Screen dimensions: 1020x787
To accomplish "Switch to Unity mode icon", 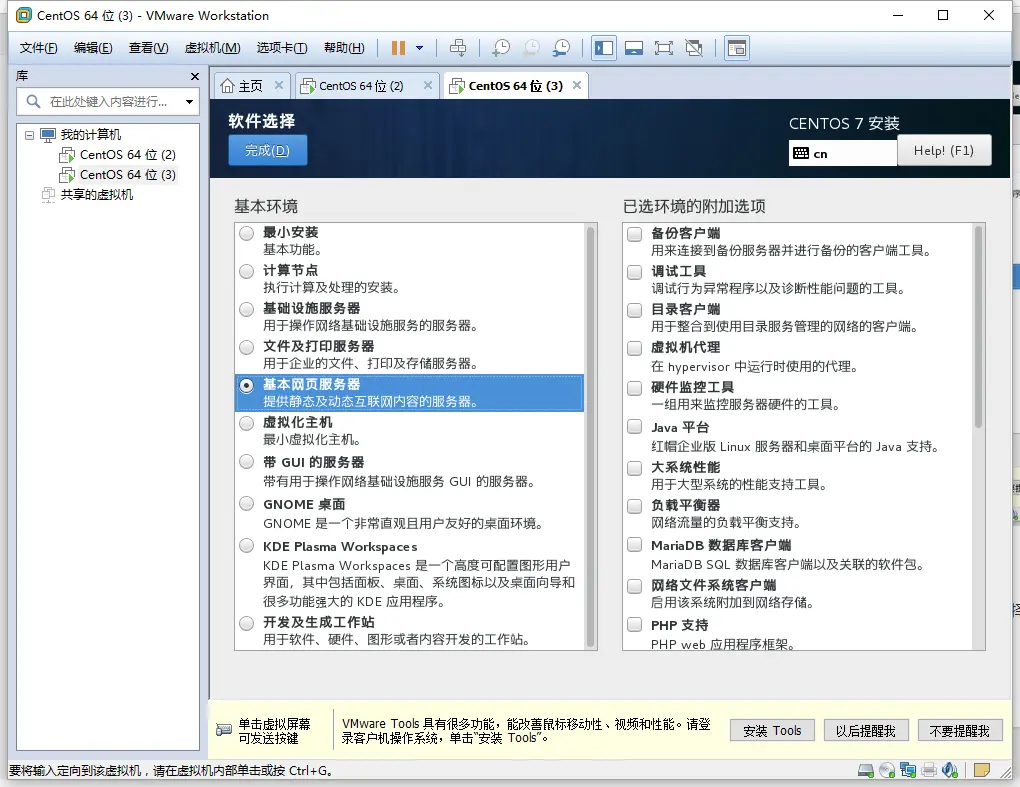I will click(694, 47).
